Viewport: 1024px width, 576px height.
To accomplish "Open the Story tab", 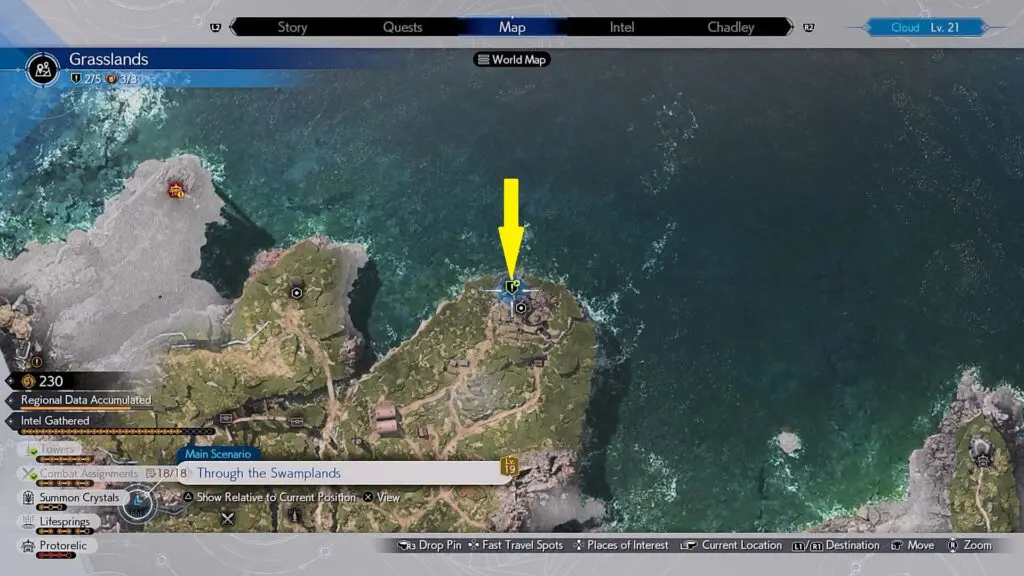I will 292,27.
